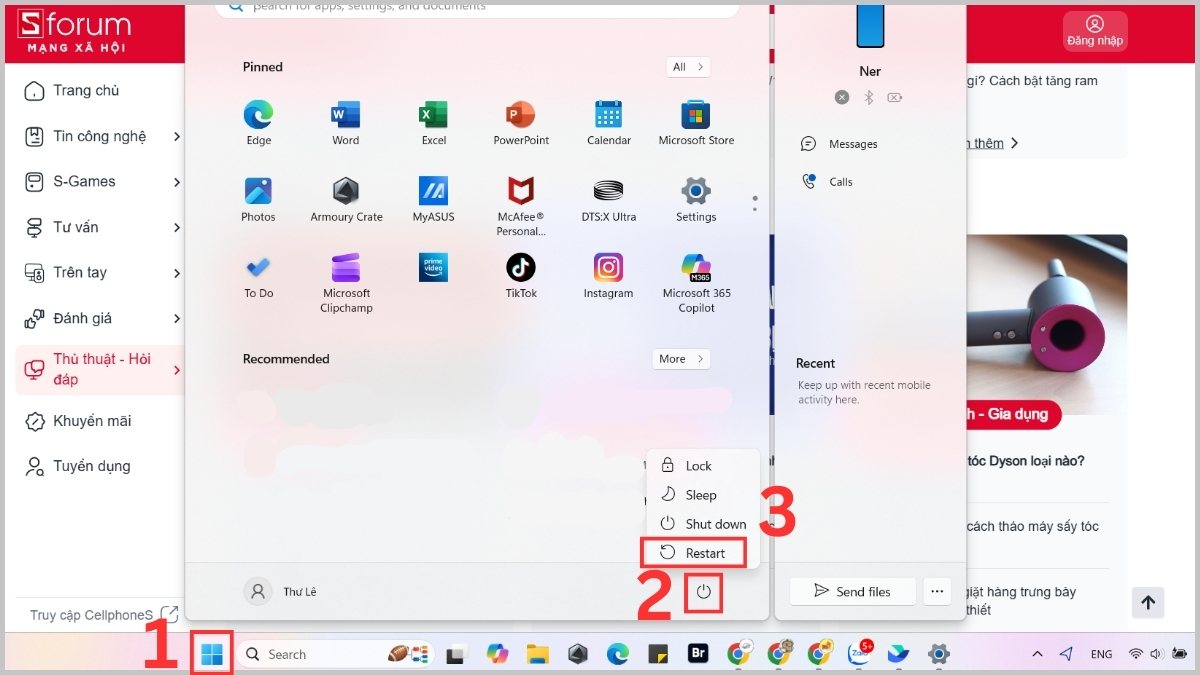Show hidden tray icons chevron
1200x675 pixels.
click(x=1037, y=654)
